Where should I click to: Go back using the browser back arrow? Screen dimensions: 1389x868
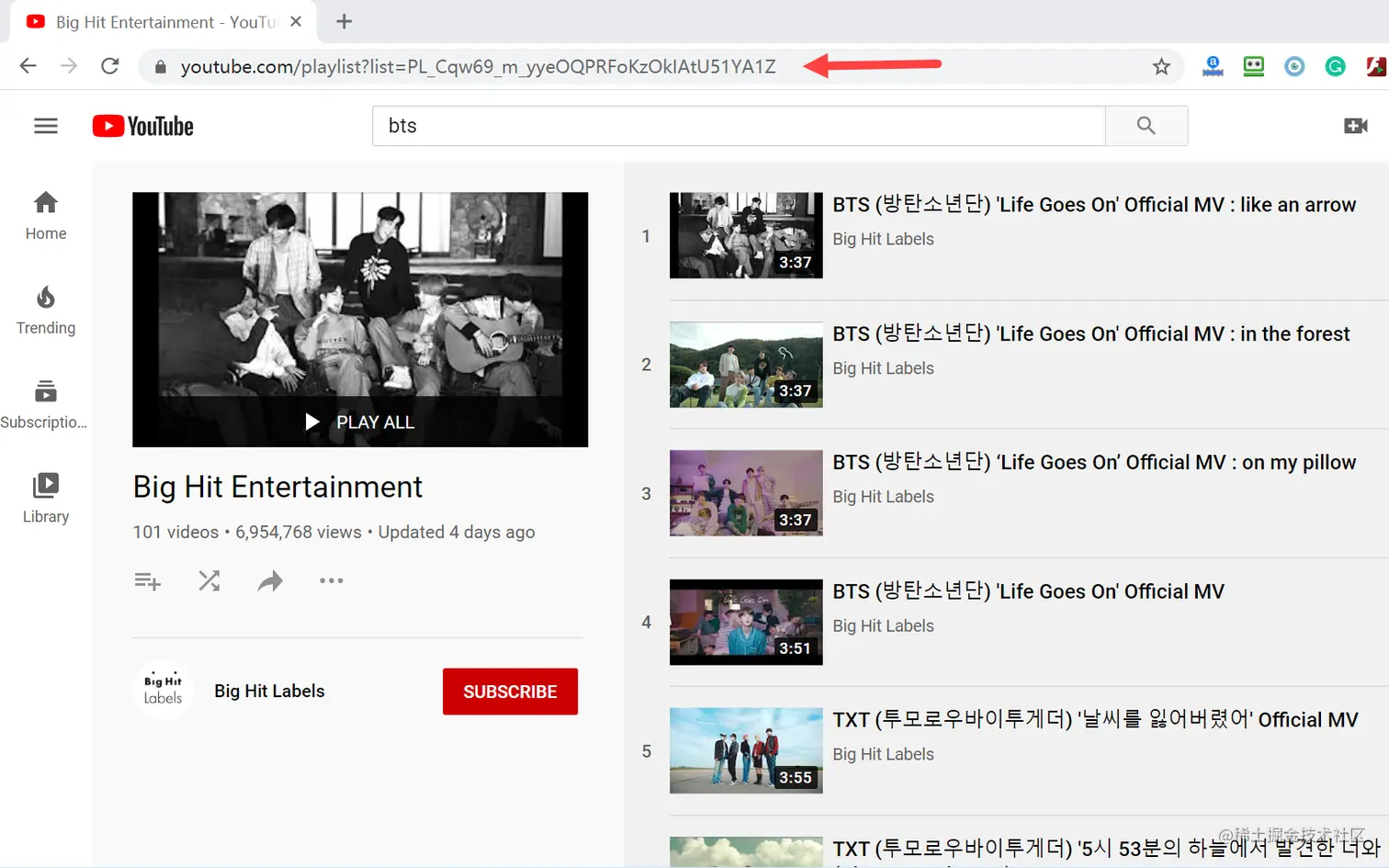pos(28,66)
